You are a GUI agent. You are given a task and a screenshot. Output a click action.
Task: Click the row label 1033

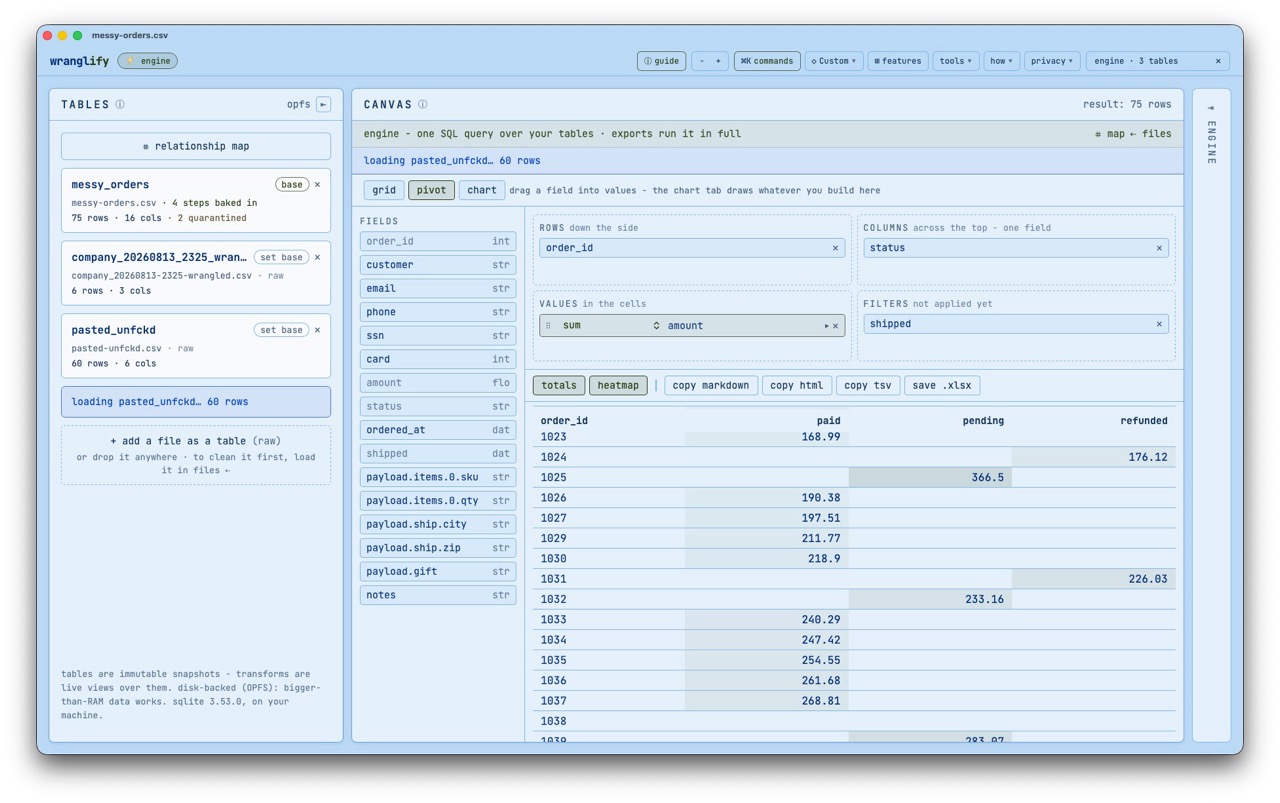553,620
